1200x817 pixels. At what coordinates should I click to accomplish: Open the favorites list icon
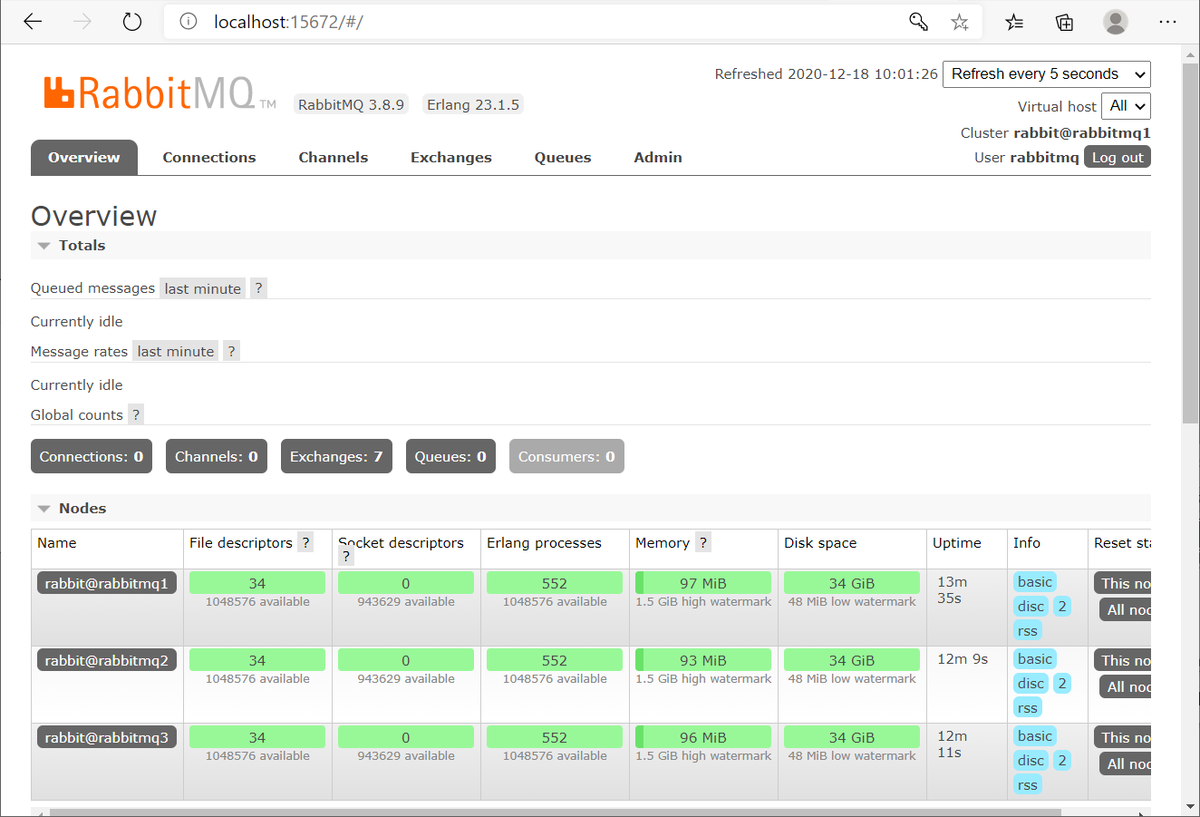tap(1014, 22)
